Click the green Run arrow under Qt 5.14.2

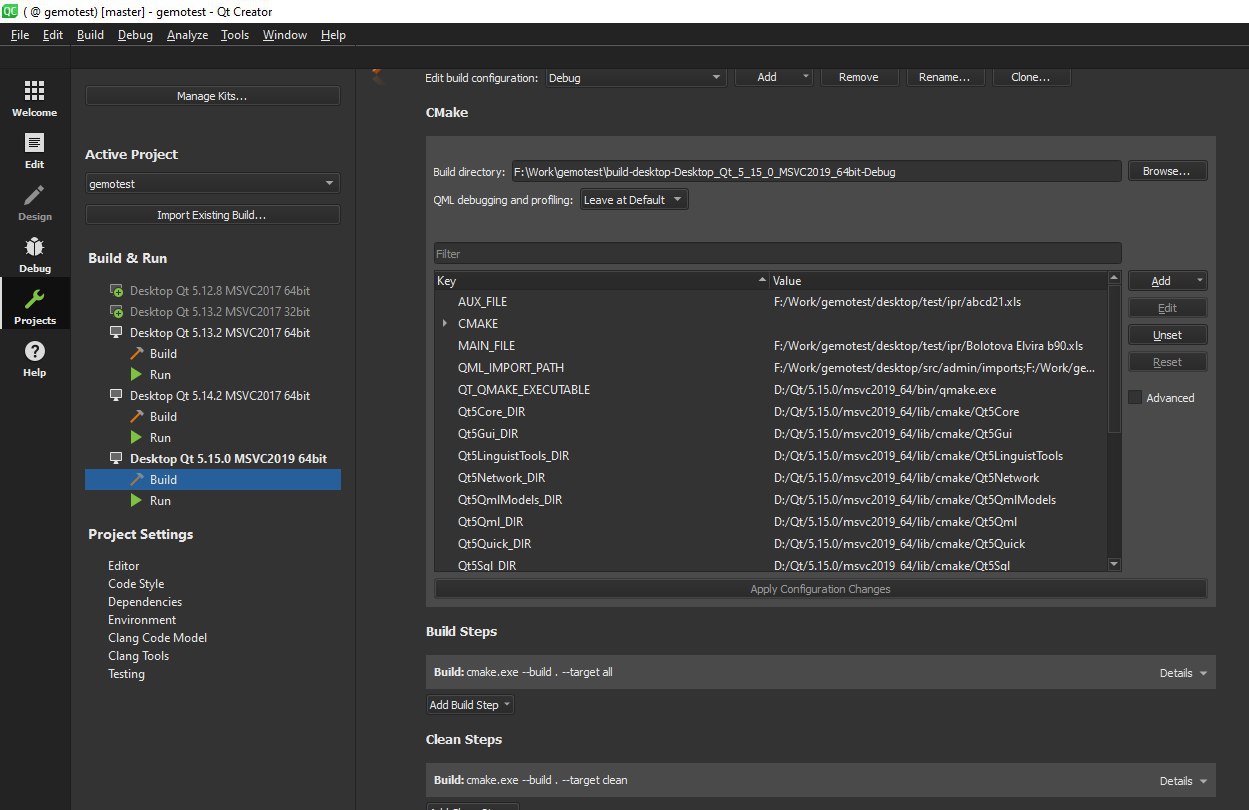point(137,438)
